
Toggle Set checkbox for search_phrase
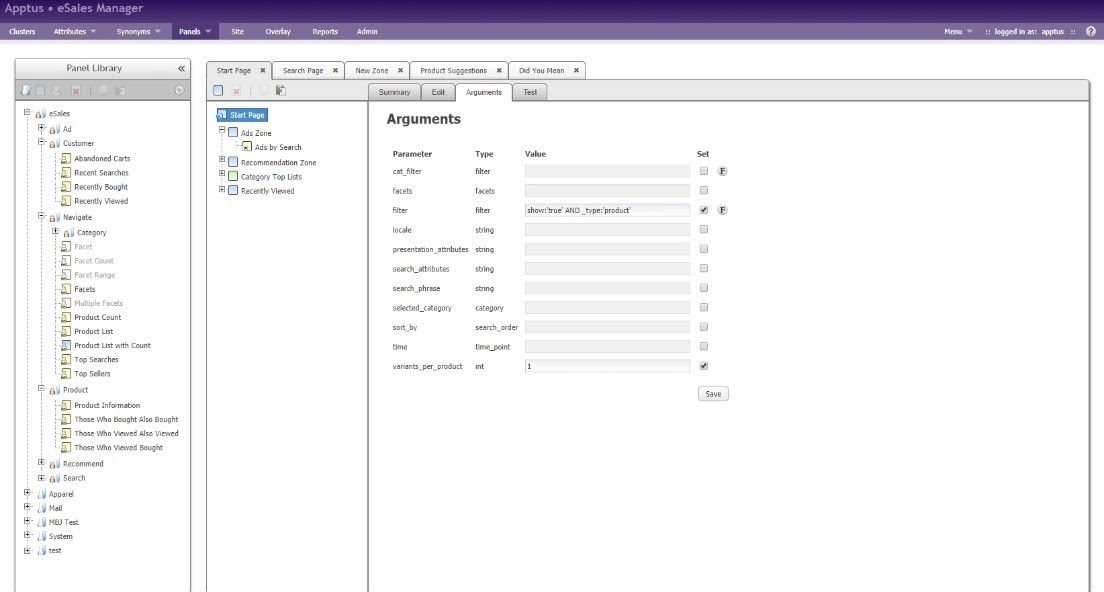point(703,288)
